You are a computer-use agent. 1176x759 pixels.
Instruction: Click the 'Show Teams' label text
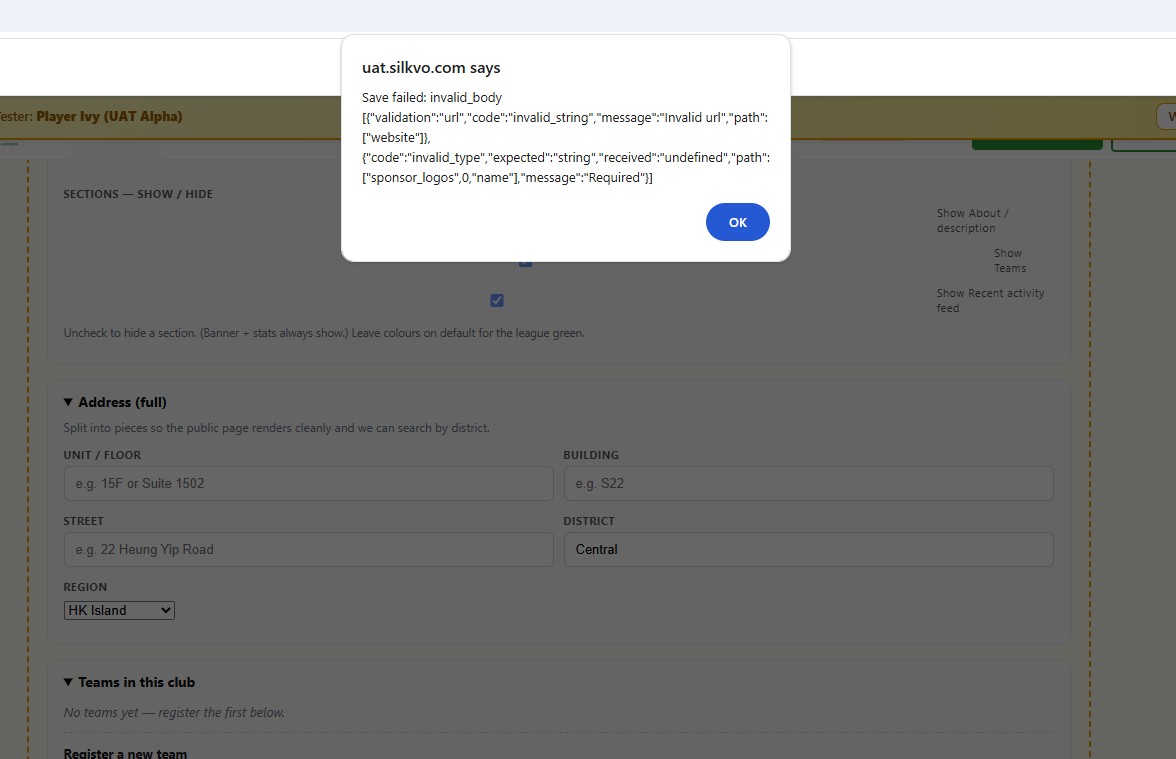point(1010,260)
